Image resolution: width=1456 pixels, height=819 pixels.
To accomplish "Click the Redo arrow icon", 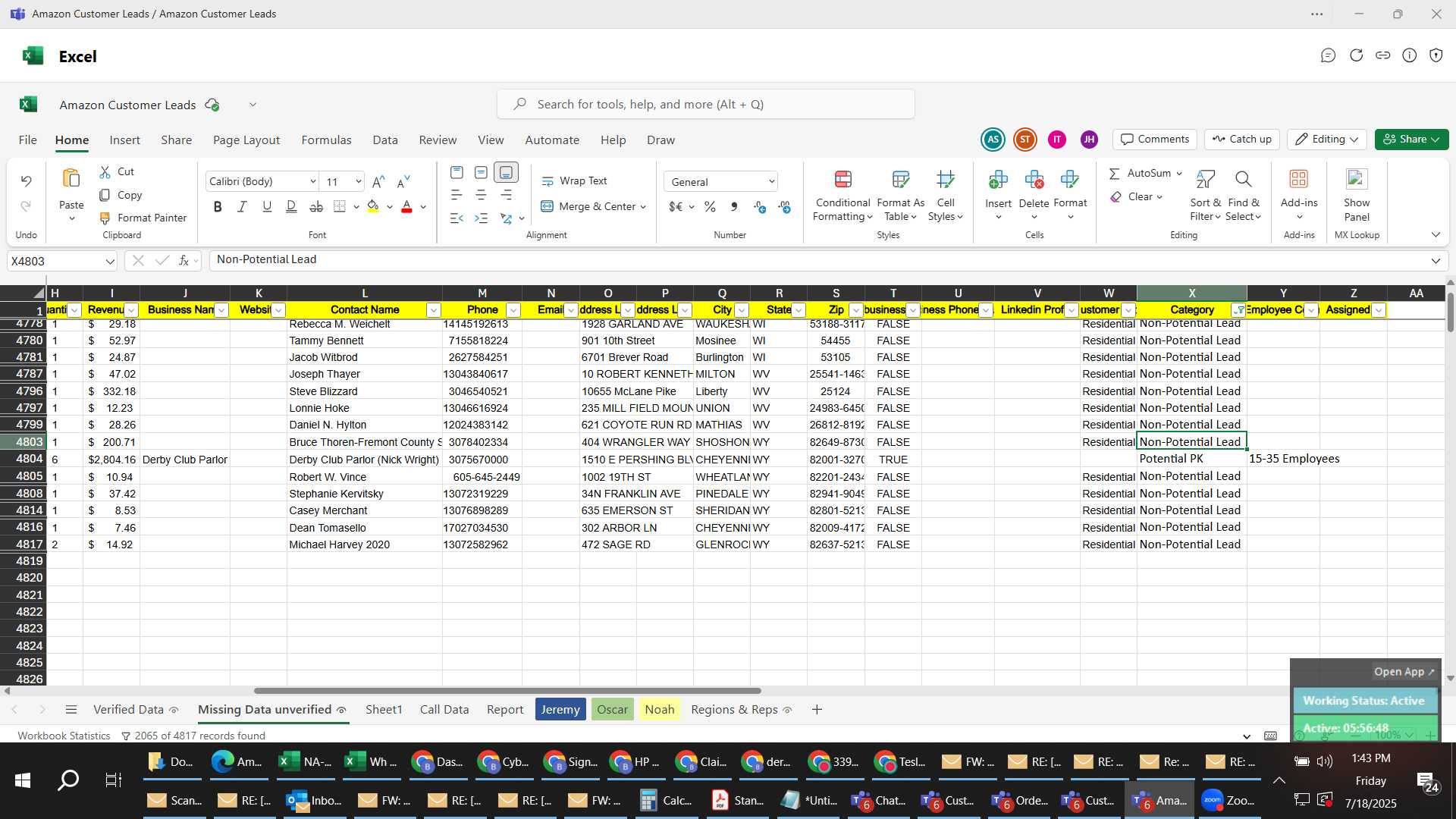I will click(26, 206).
